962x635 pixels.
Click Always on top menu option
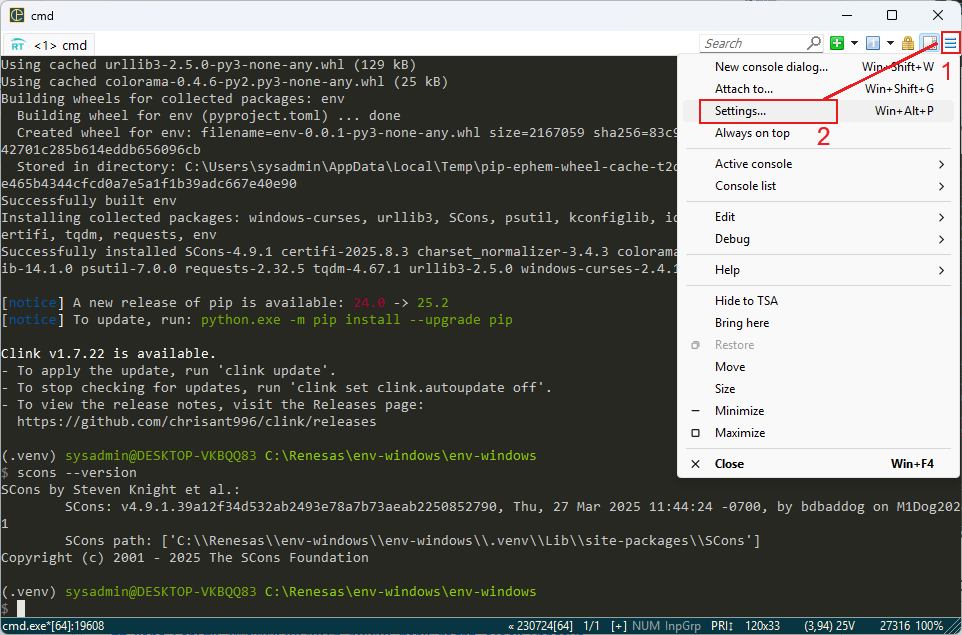pyautogui.click(x=752, y=133)
